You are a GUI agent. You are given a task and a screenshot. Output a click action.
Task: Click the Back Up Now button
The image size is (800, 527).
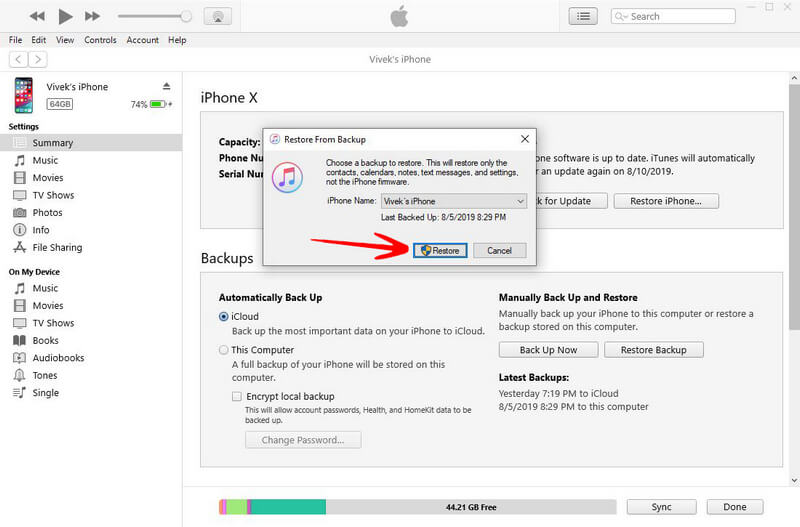(548, 350)
